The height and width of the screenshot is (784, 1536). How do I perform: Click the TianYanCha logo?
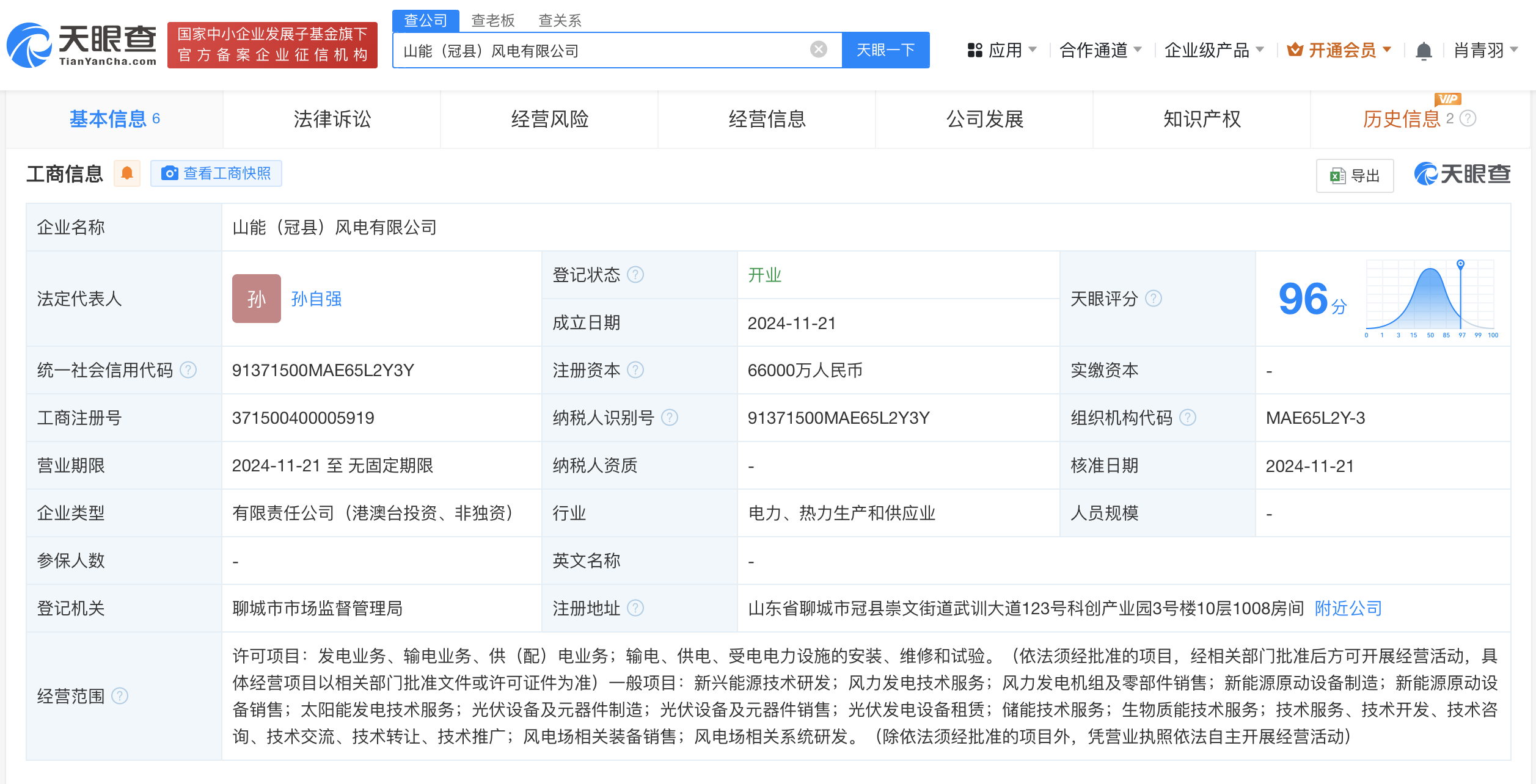[x=81, y=45]
